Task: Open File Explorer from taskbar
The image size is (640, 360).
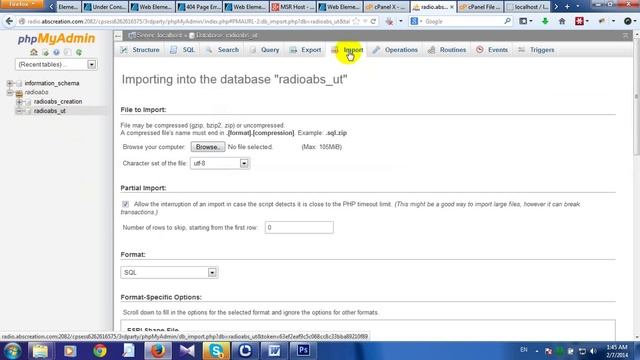Action: [x=40, y=351]
